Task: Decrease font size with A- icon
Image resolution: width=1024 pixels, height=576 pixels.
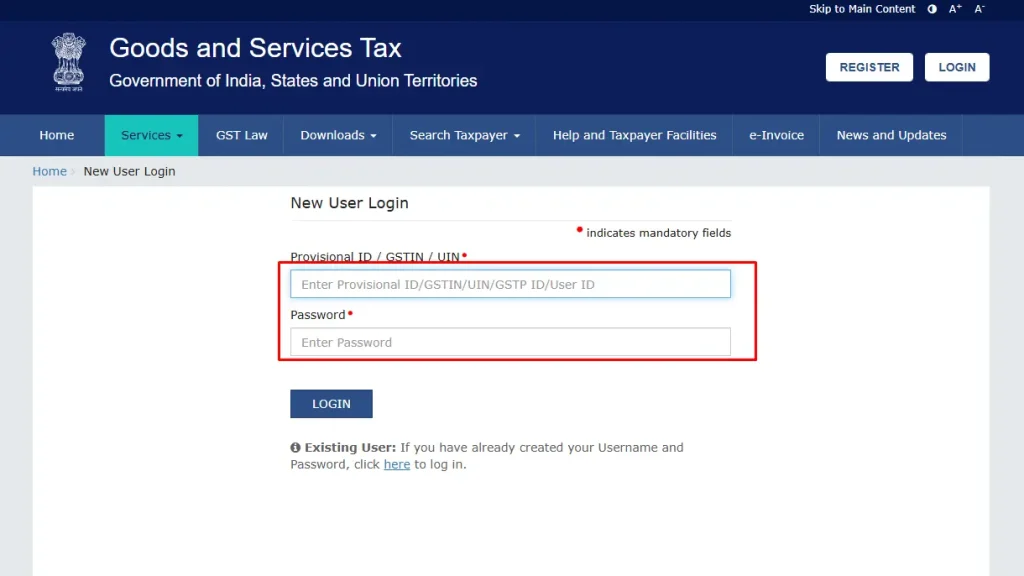Action: pos(979,9)
